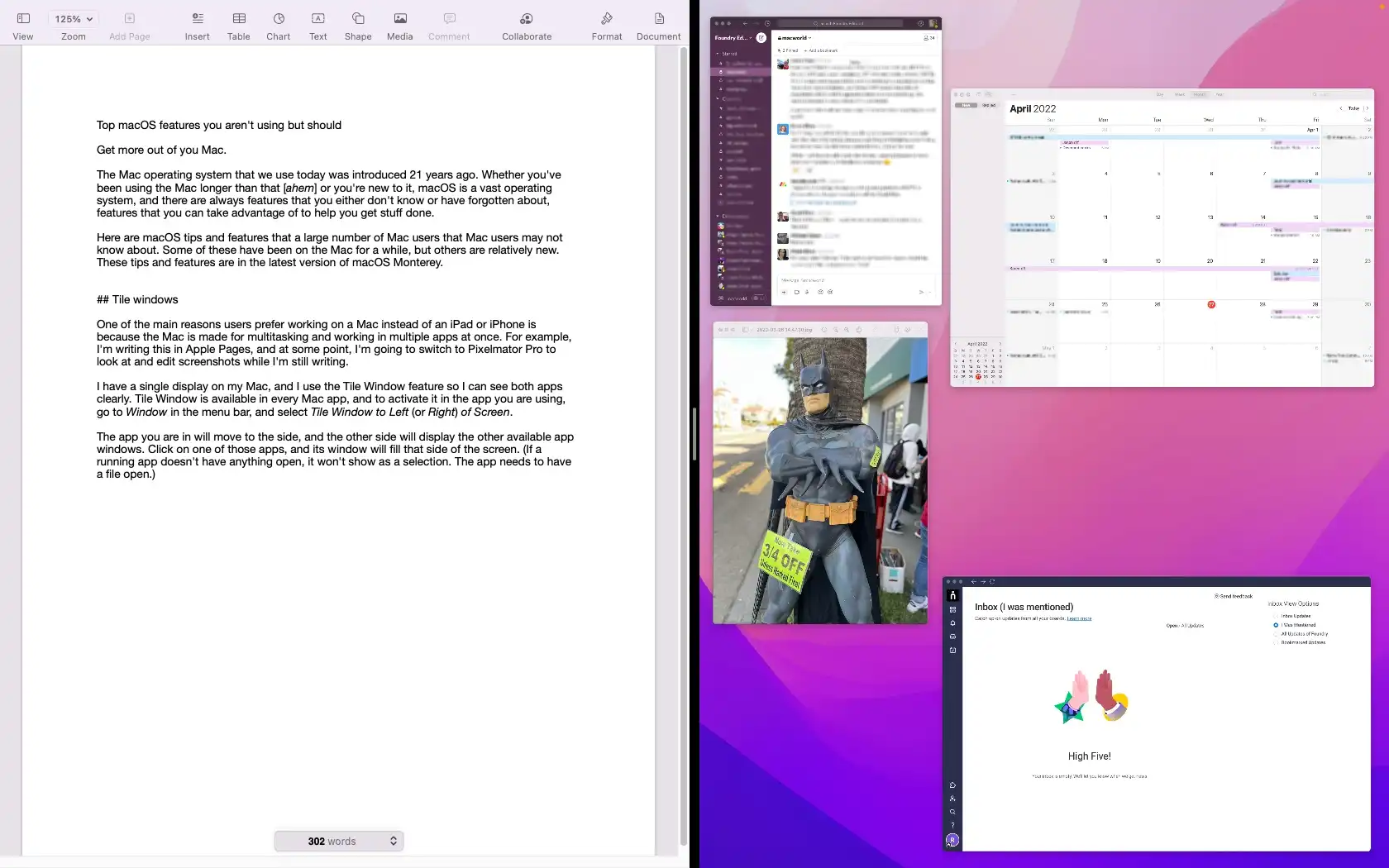1389x868 pixels.
Task: Click next arrow on Calendar mini-month
Action: click(x=1000, y=343)
